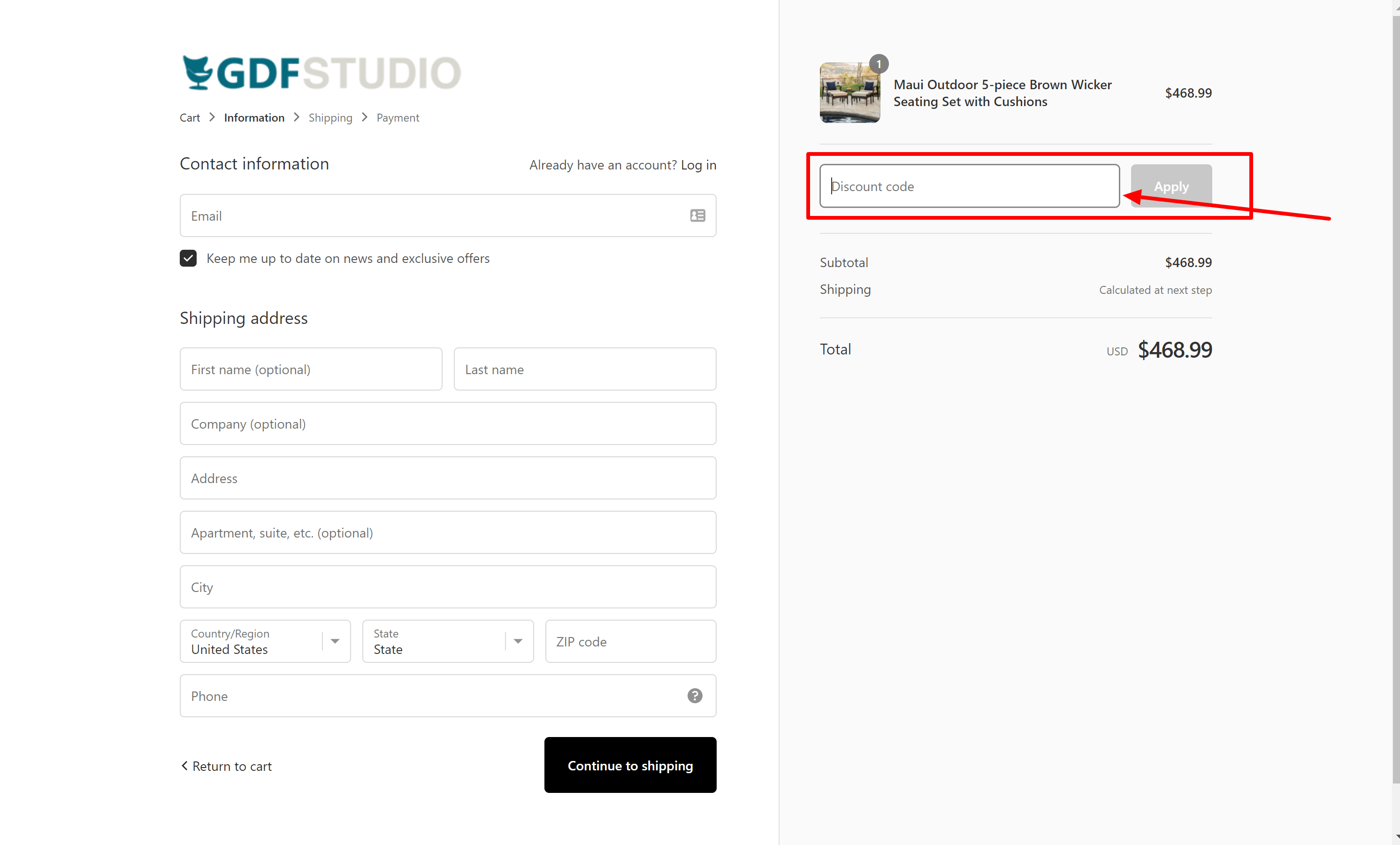
Task: Select the Information breadcrumb step
Action: [x=253, y=118]
